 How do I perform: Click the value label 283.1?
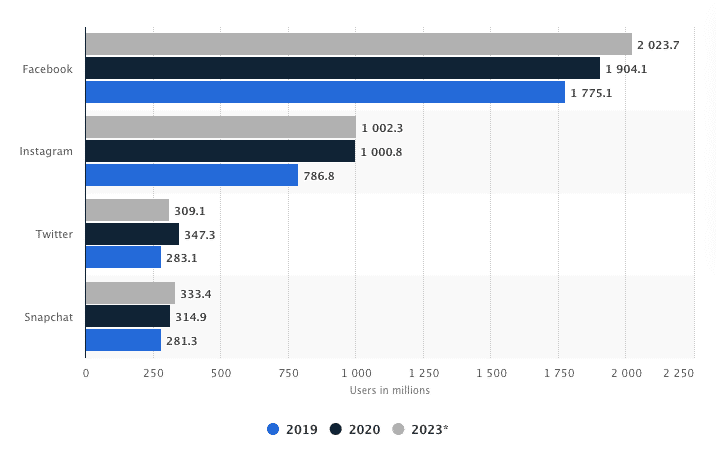tap(182, 258)
